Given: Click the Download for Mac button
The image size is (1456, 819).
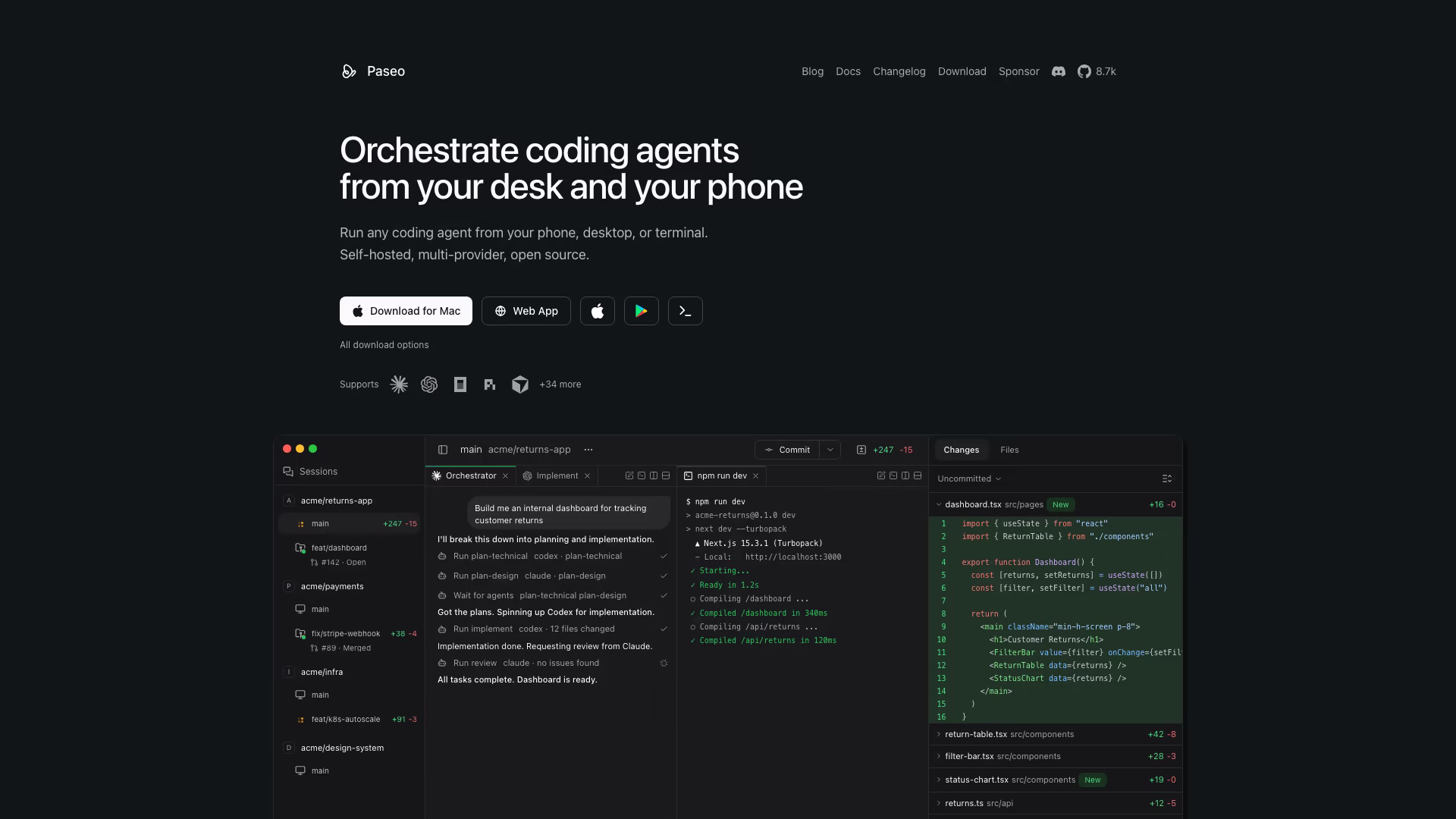Looking at the screenshot, I should click(406, 311).
